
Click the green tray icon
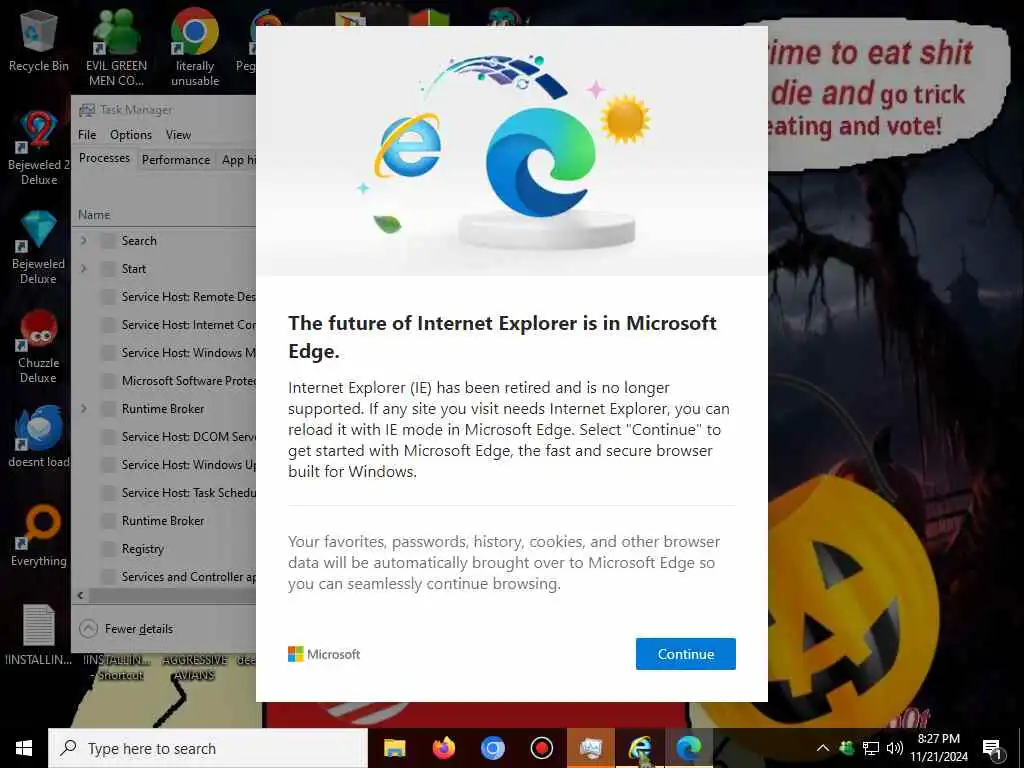point(846,748)
